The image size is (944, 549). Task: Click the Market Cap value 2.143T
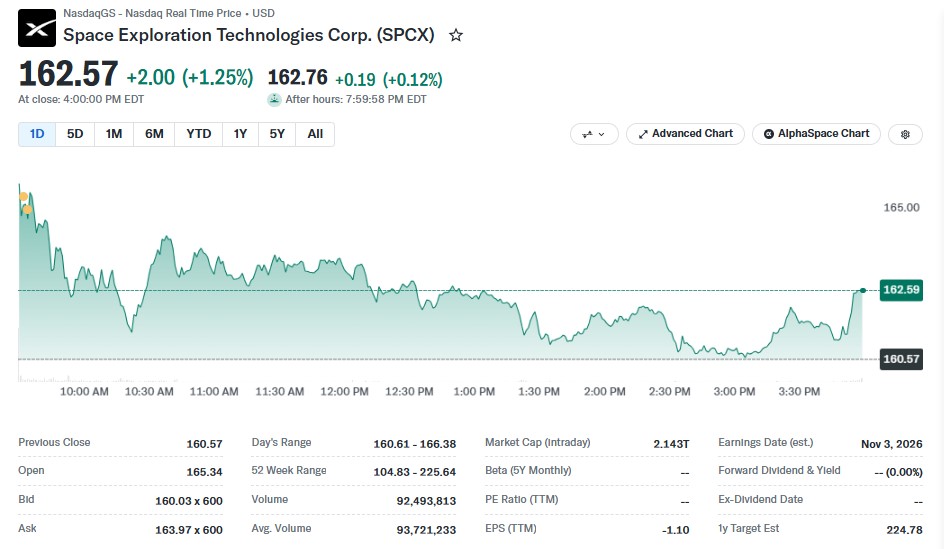click(671, 444)
